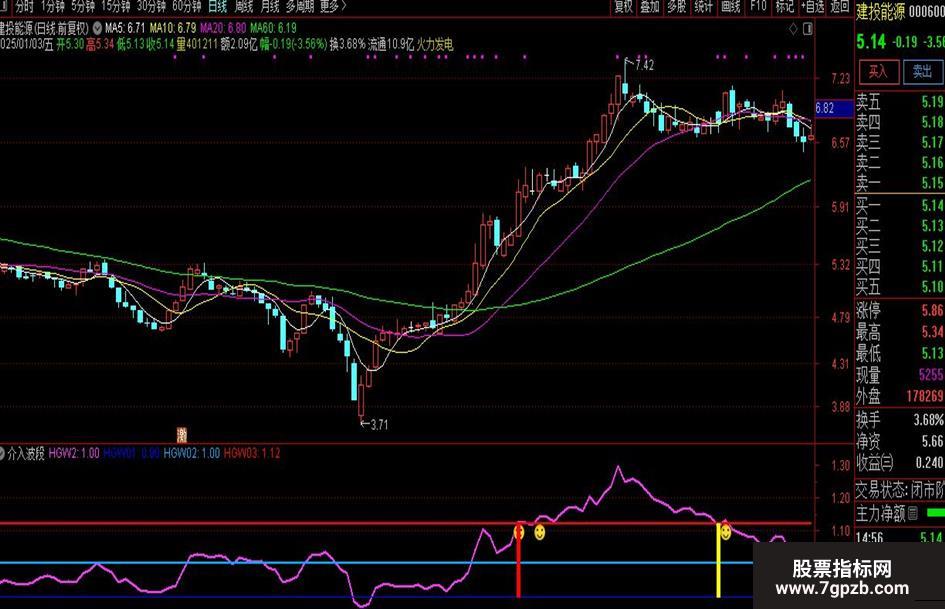945x609 pixels.
Task: Click the 激 event marker icon on the time axis
Action: tap(181, 434)
